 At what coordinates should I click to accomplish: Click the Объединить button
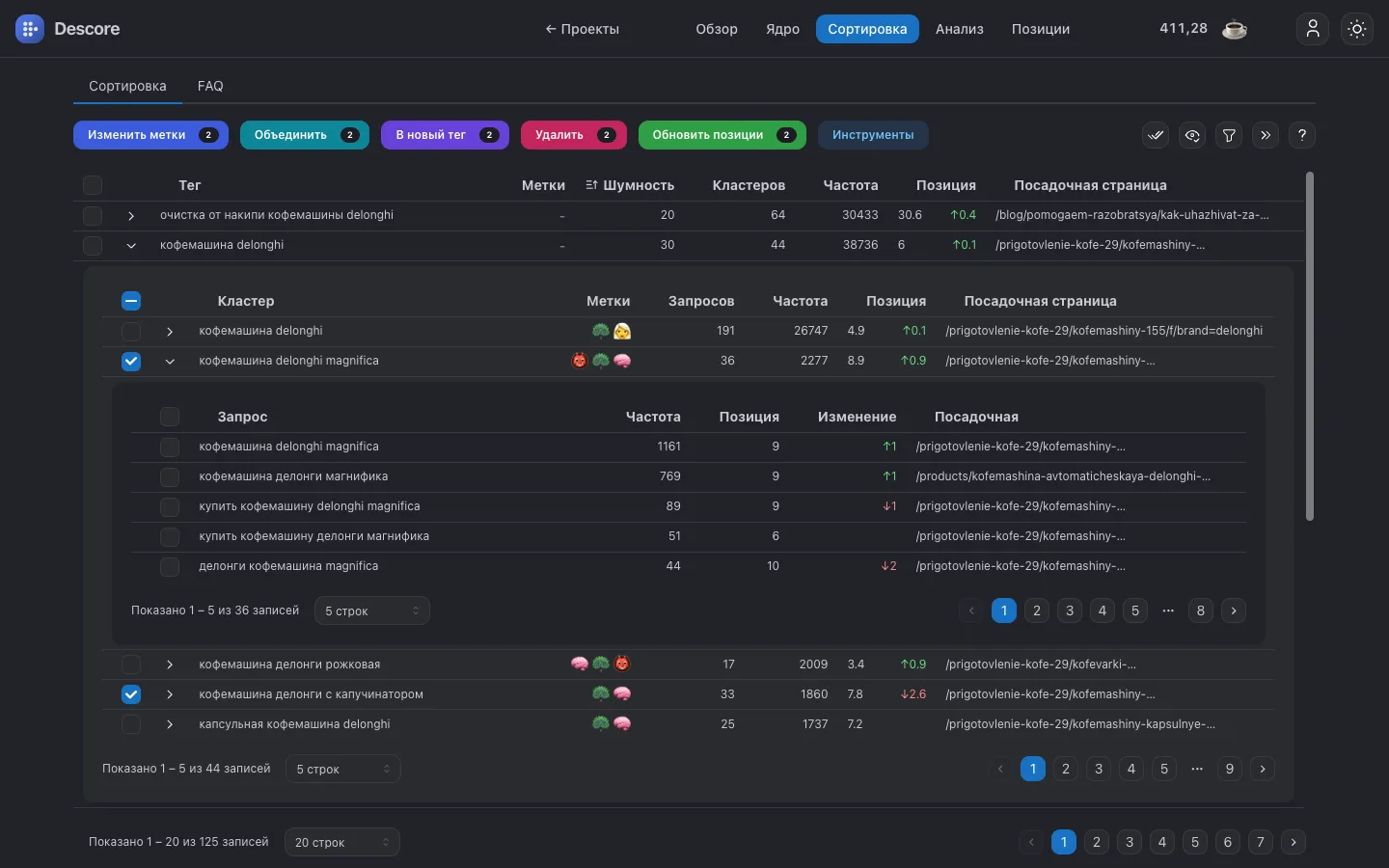coord(305,135)
